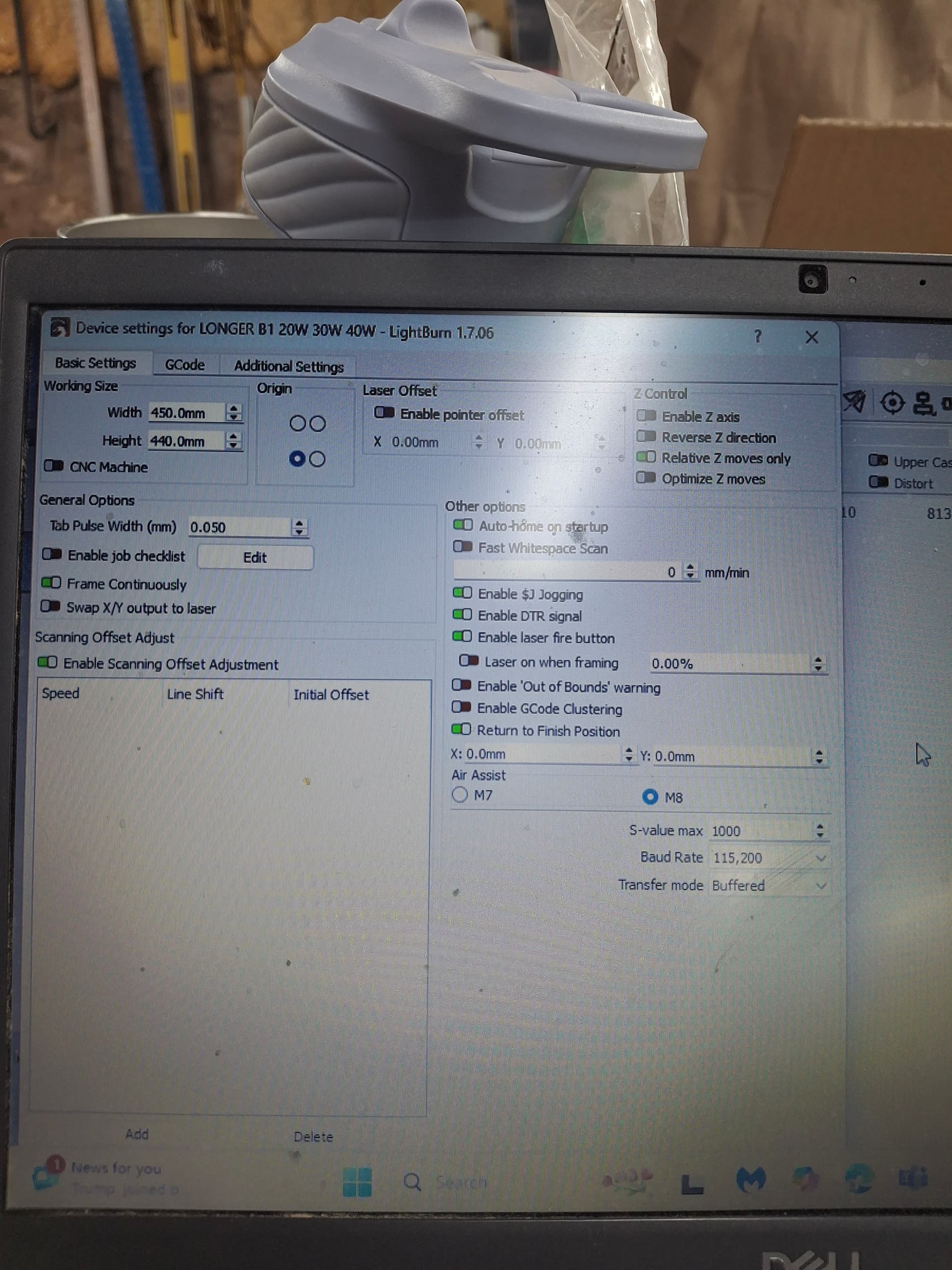This screenshot has height=1270, width=952.
Task: Select M7 air assist option
Action: click(460, 795)
